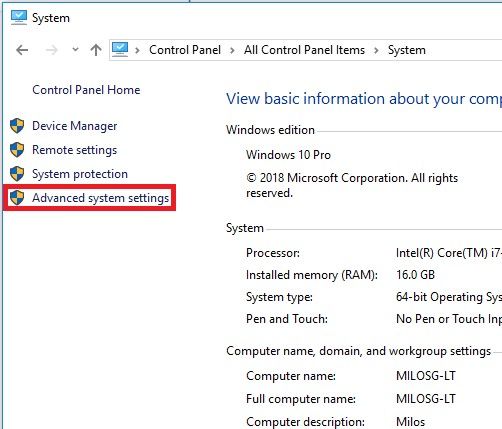Select the Control Panel breadcrumb item
Image resolution: width=502 pixels, height=429 pixels.
tap(185, 50)
